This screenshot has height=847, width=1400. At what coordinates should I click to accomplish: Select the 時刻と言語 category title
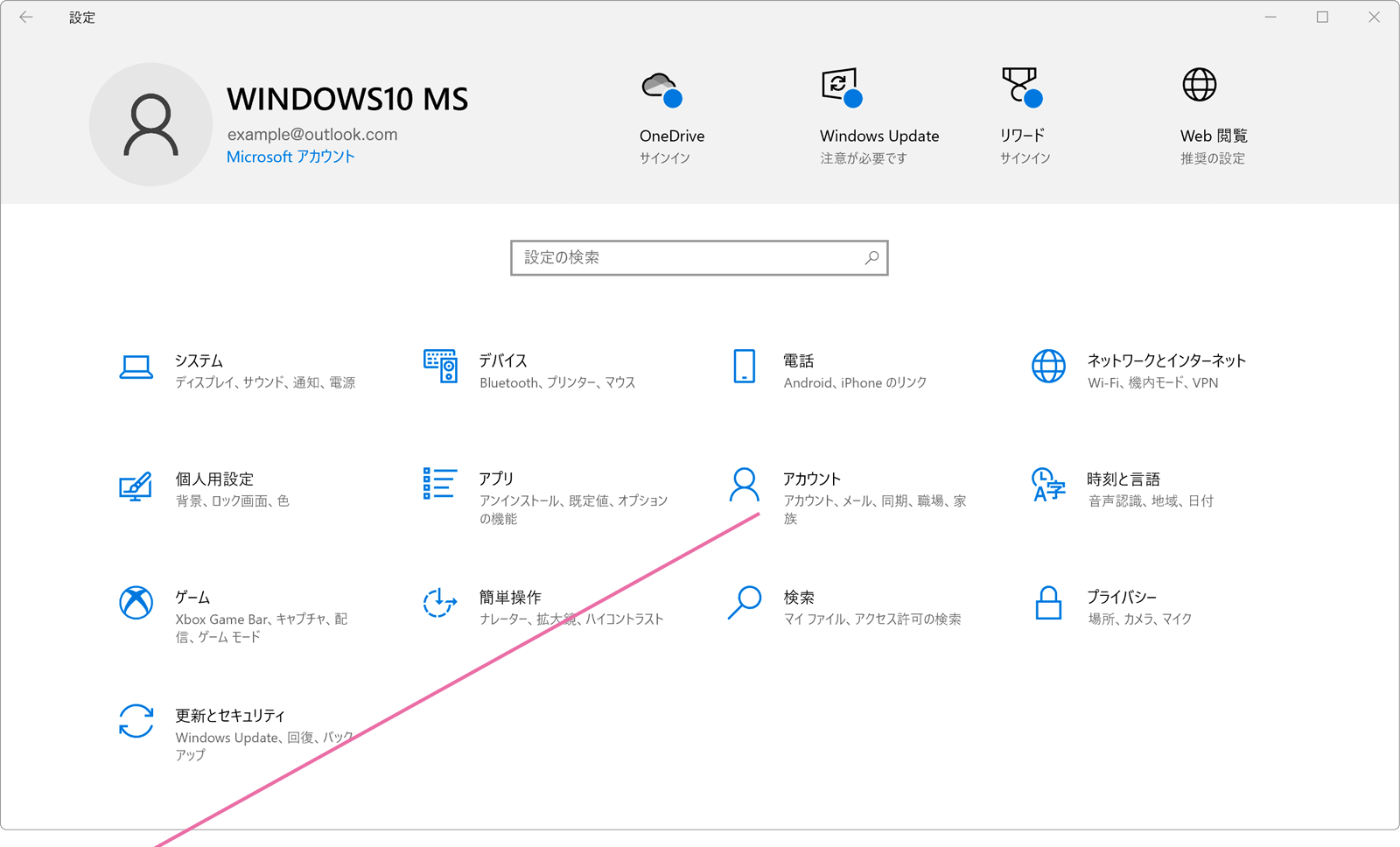[x=1123, y=479]
